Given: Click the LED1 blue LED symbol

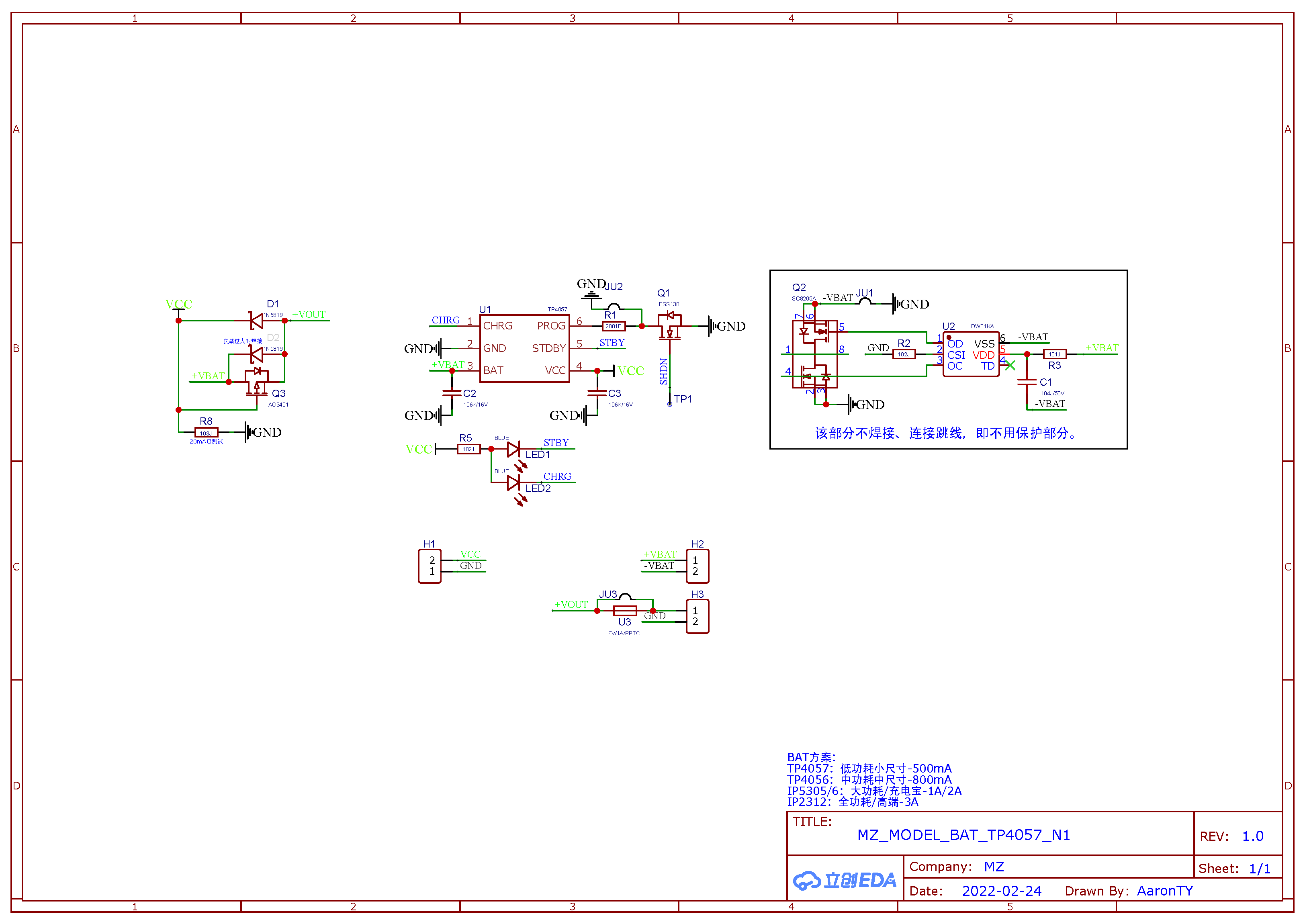Looking at the screenshot, I should click(x=513, y=450).
